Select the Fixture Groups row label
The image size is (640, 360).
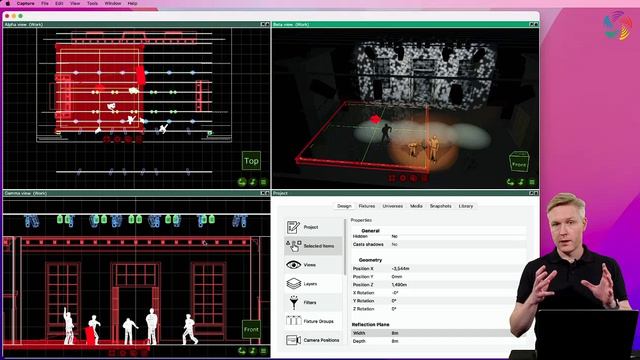318,321
